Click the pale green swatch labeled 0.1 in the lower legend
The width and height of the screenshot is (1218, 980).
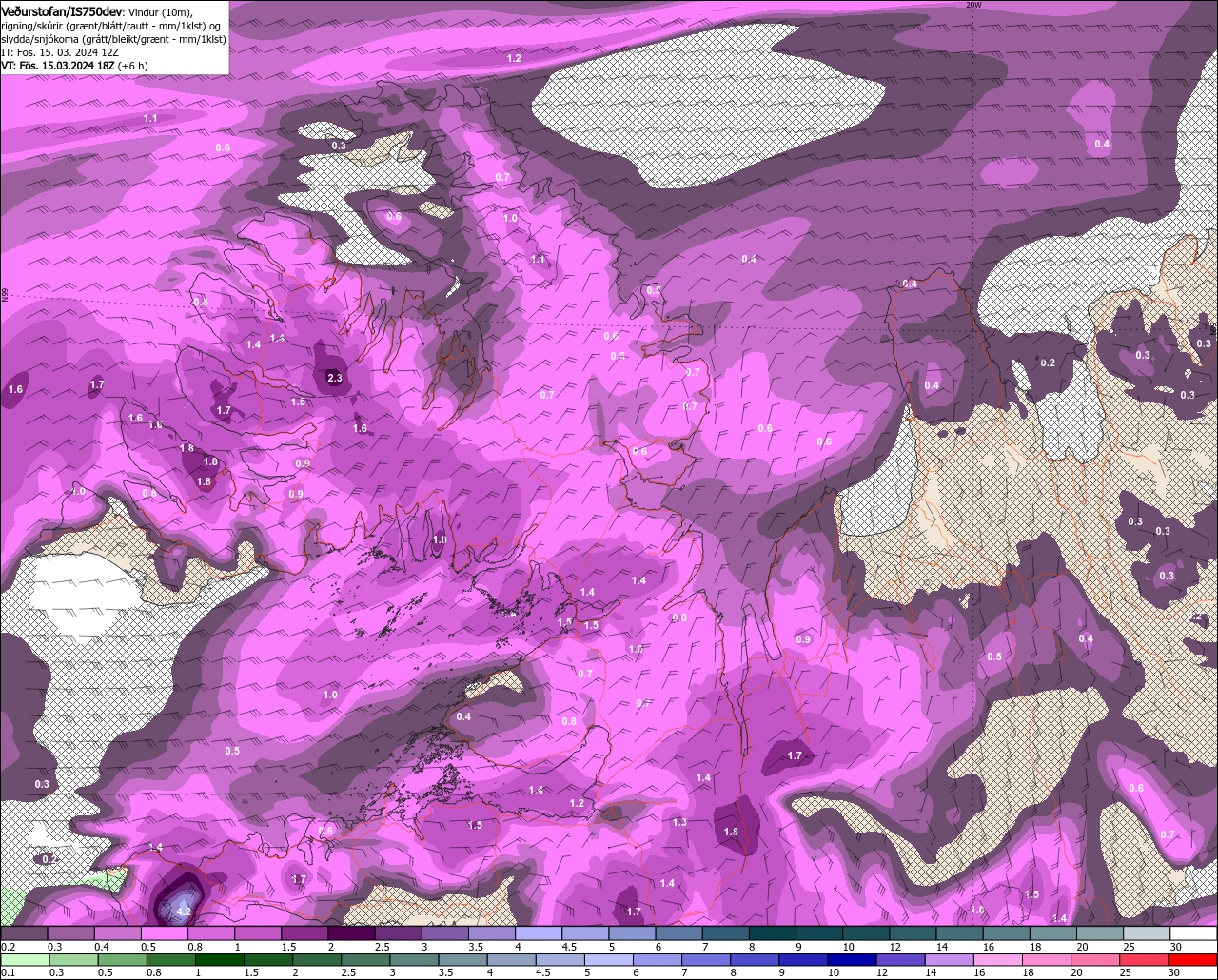click(25, 960)
